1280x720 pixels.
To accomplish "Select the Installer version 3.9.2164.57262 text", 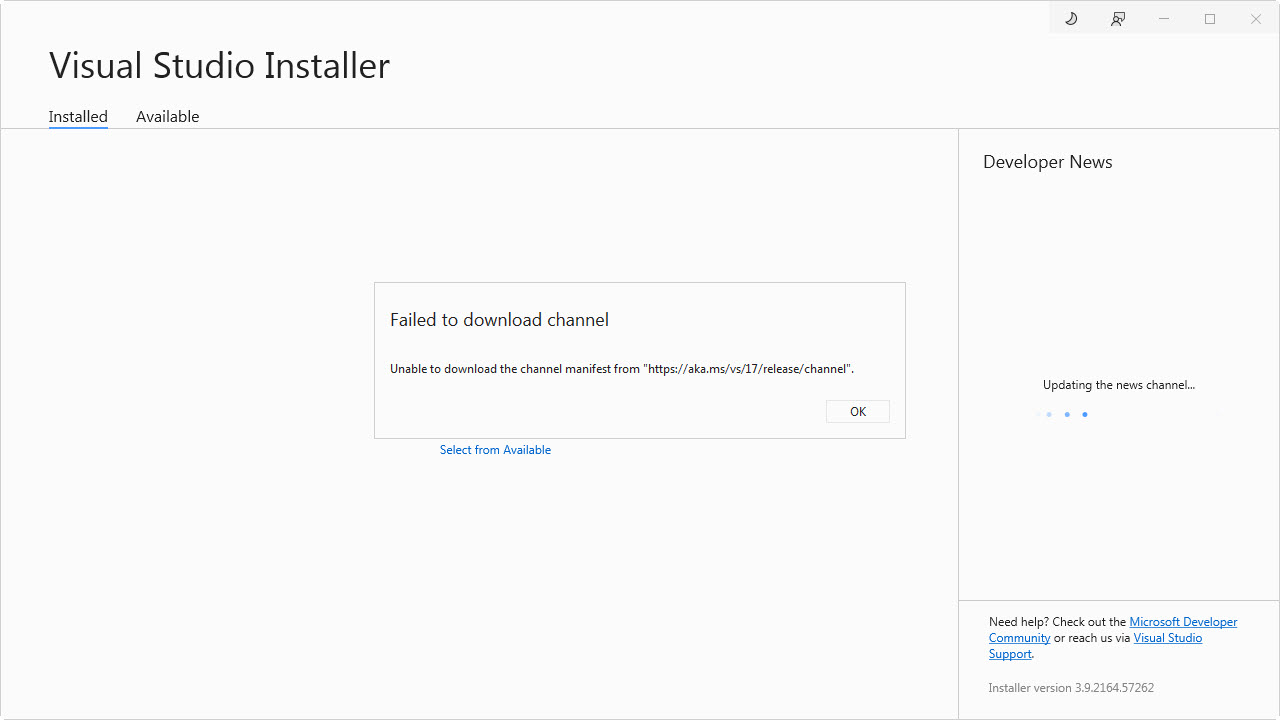I will (x=1071, y=688).
